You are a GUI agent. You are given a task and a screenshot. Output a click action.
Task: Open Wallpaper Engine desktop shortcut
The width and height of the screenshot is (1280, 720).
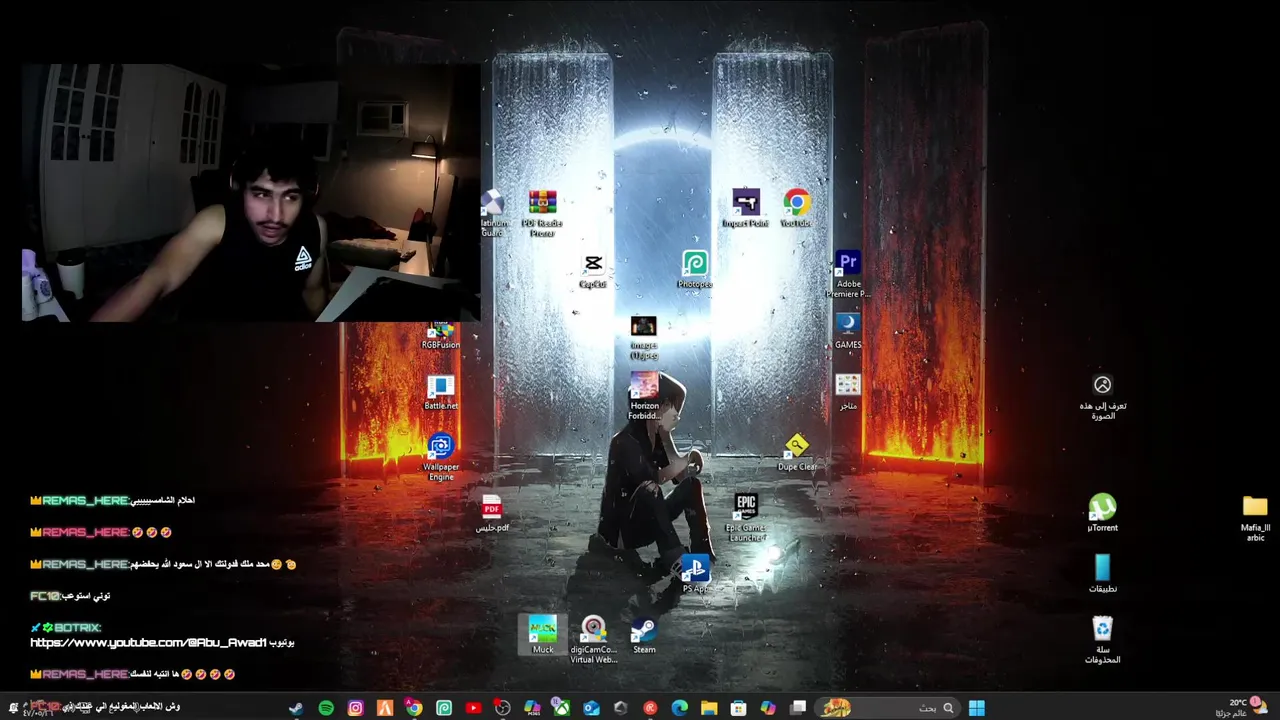click(441, 458)
